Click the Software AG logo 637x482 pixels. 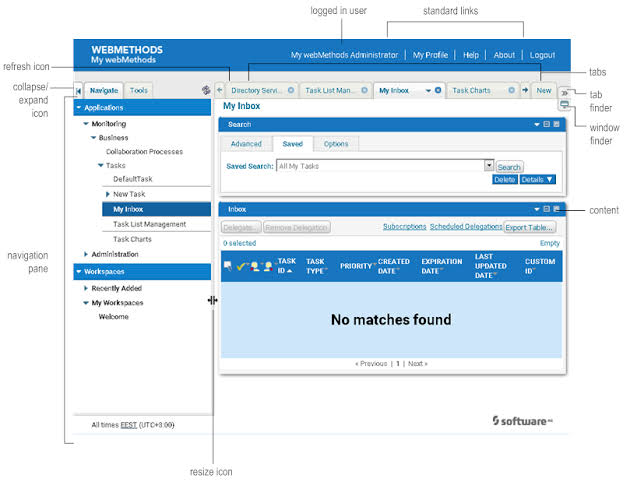tap(522, 421)
